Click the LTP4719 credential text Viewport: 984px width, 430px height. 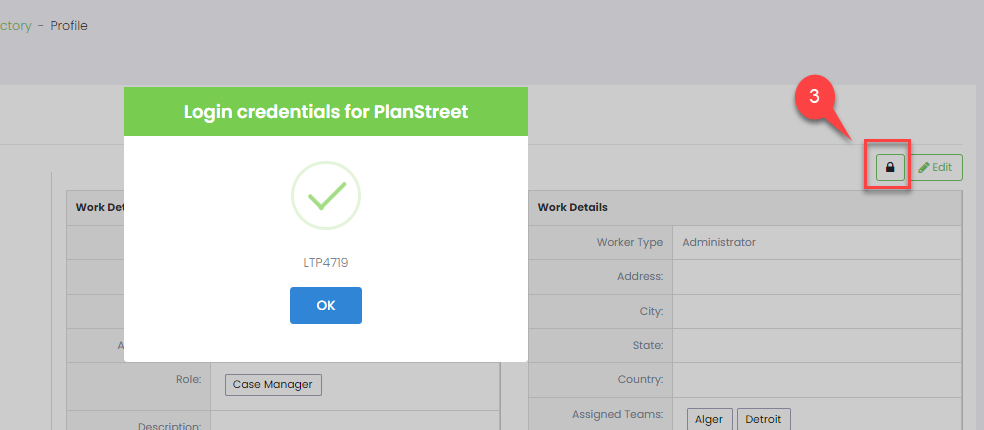point(326,263)
